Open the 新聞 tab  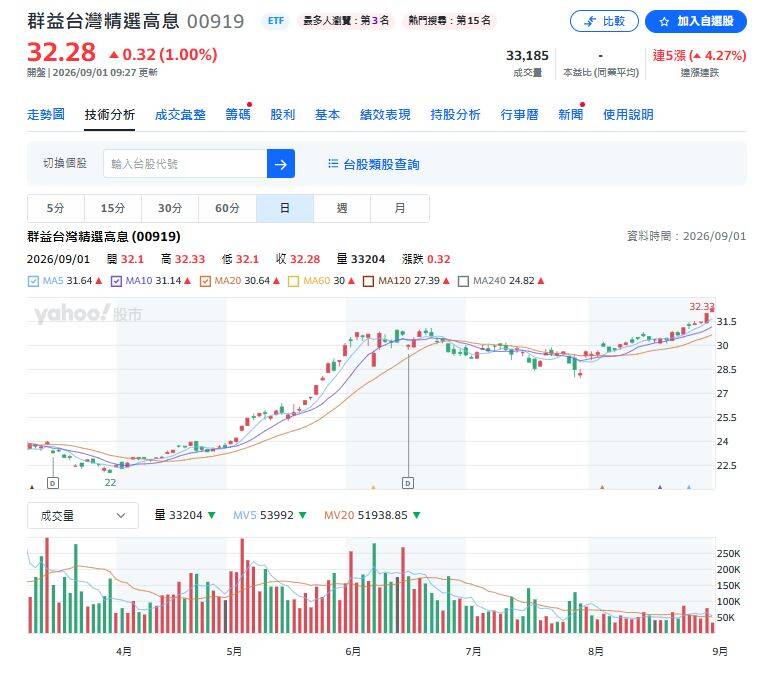point(570,115)
